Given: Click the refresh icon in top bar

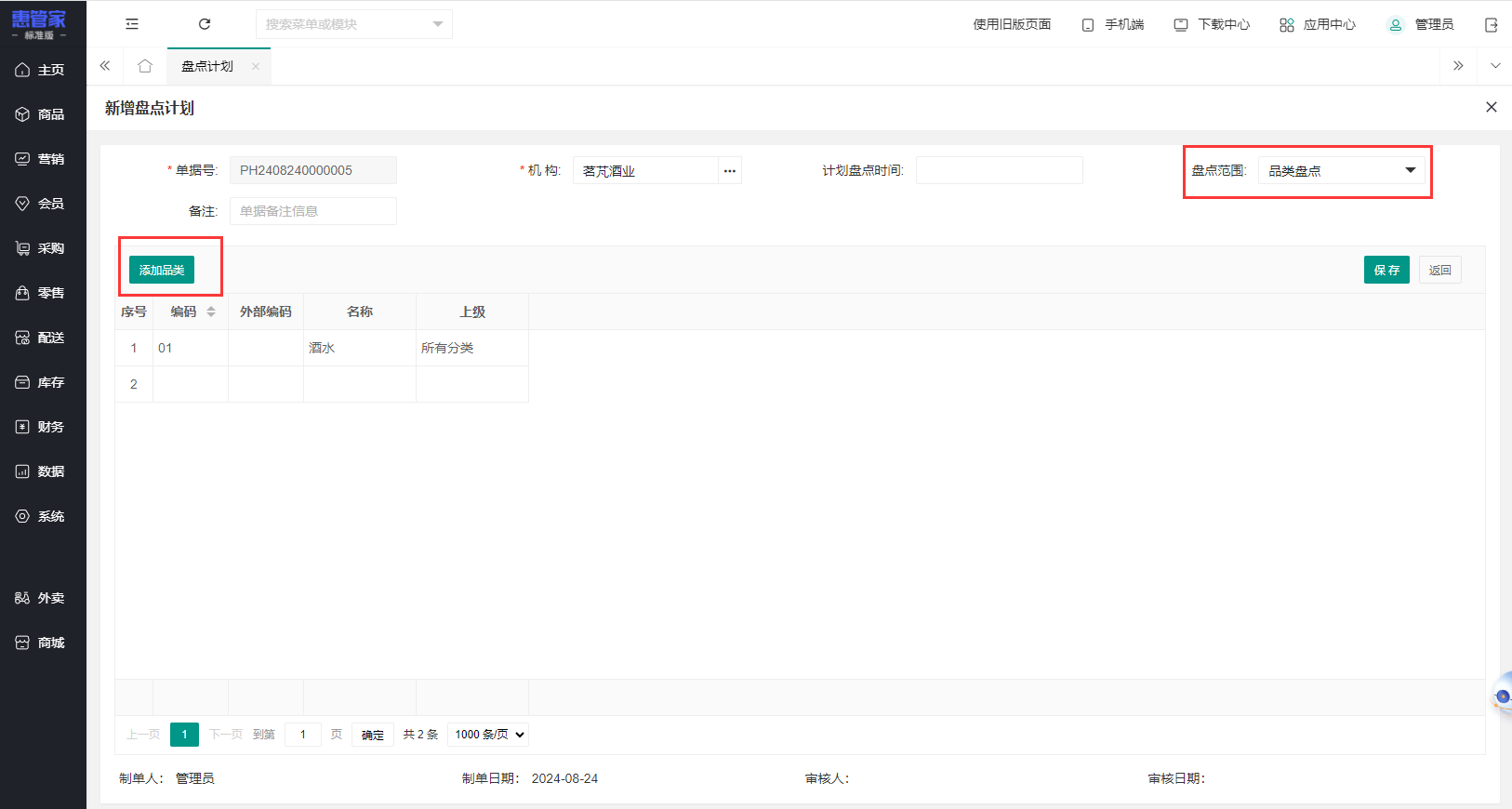Looking at the screenshot, I should click(x=205, y=24).
